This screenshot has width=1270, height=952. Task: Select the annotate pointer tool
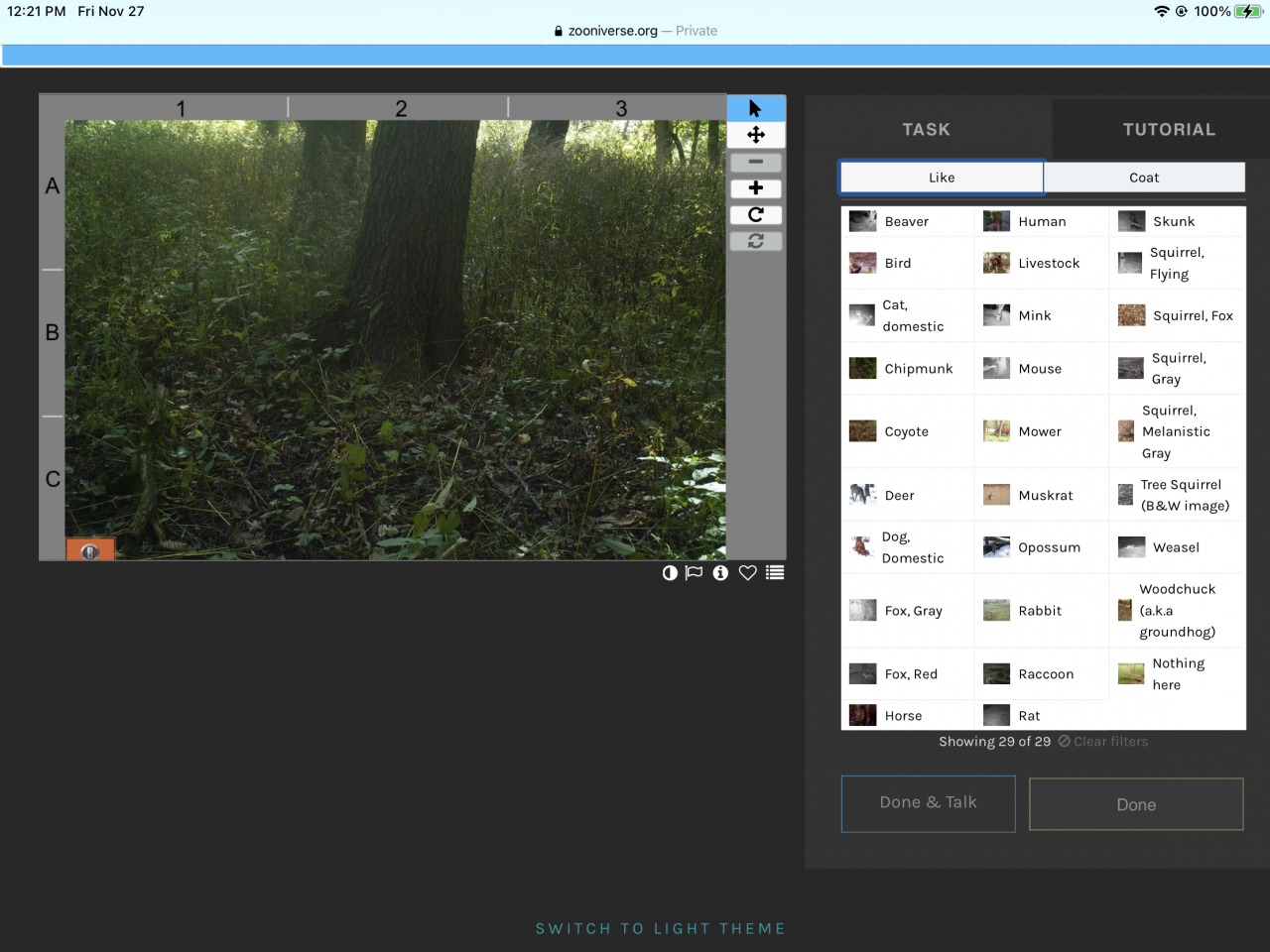[756, 108]
